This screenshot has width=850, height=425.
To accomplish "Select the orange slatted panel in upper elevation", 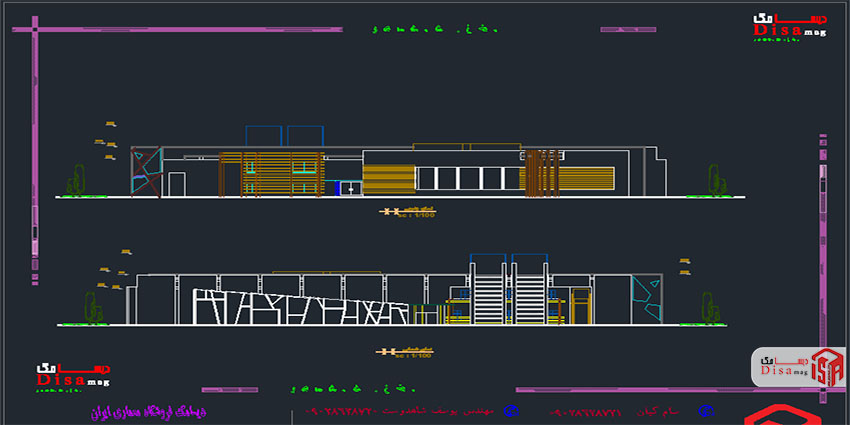I will click(x=387, y=179).
